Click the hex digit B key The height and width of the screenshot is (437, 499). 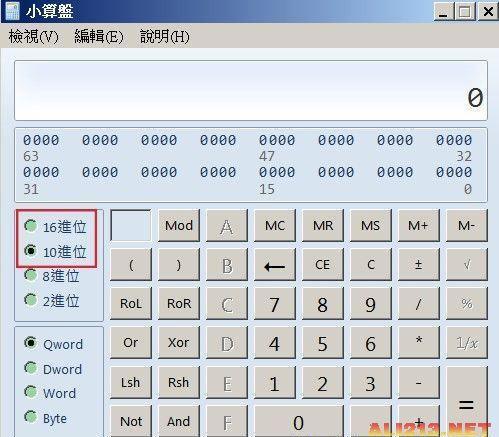click(x=227, y=265)
